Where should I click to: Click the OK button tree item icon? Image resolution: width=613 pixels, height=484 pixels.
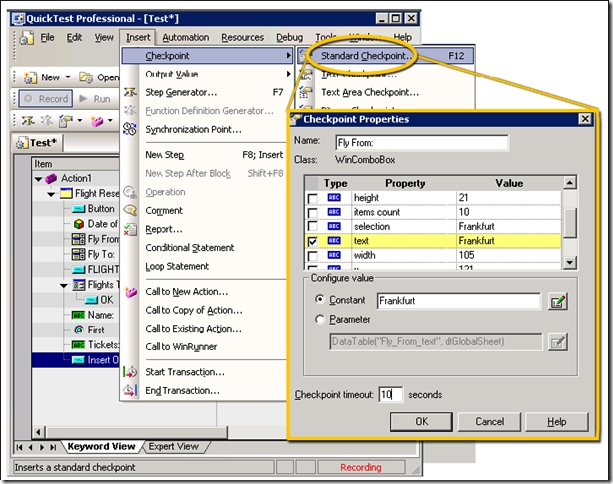point(91,300)
